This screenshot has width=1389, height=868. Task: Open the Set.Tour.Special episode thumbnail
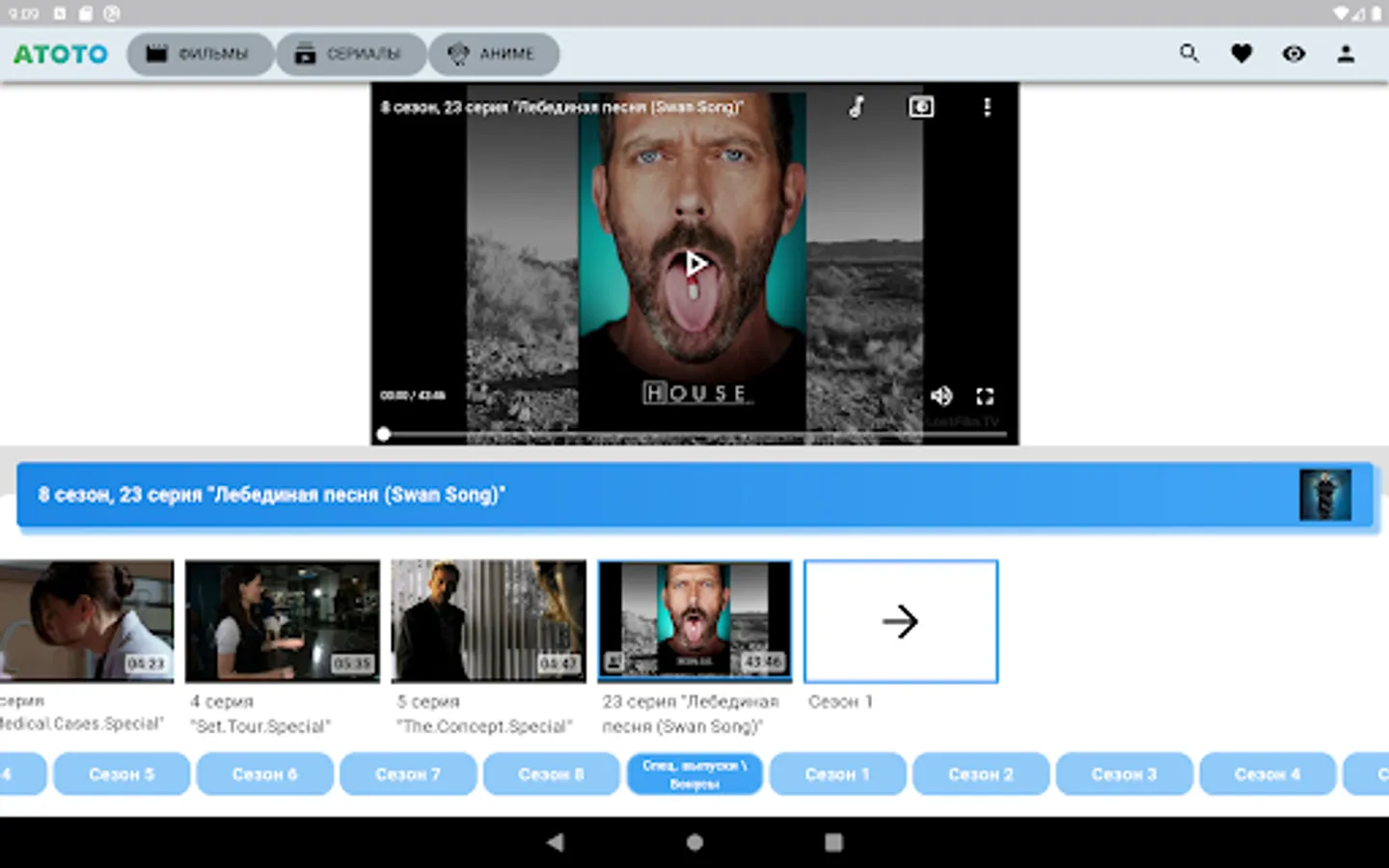pos(283,621)
